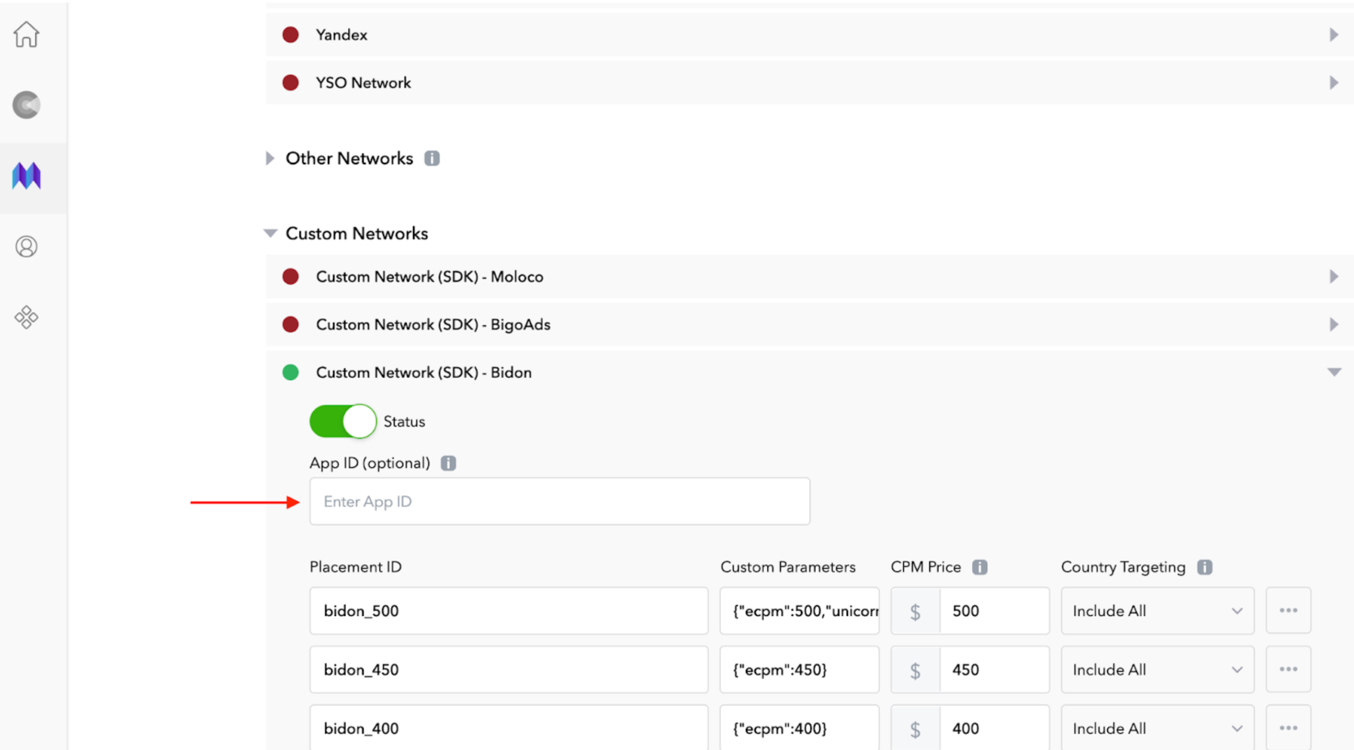Open the account profile sidebar icon

coord(26,247)
